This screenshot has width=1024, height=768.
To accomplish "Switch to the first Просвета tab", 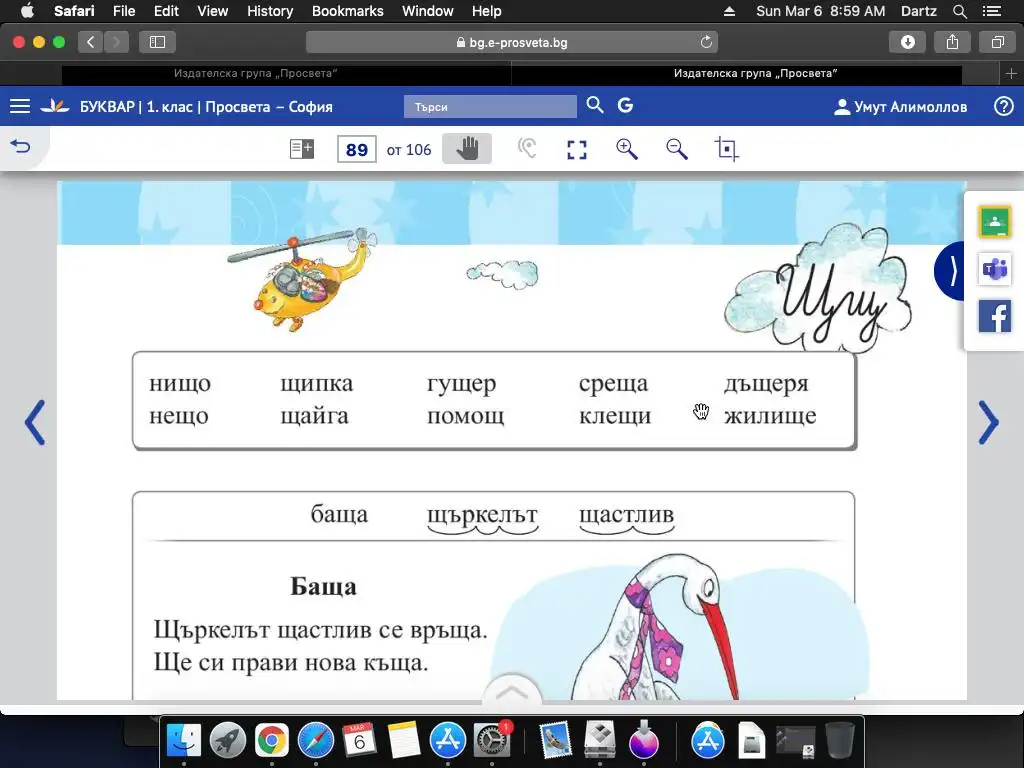I will (x=255, y=73).
